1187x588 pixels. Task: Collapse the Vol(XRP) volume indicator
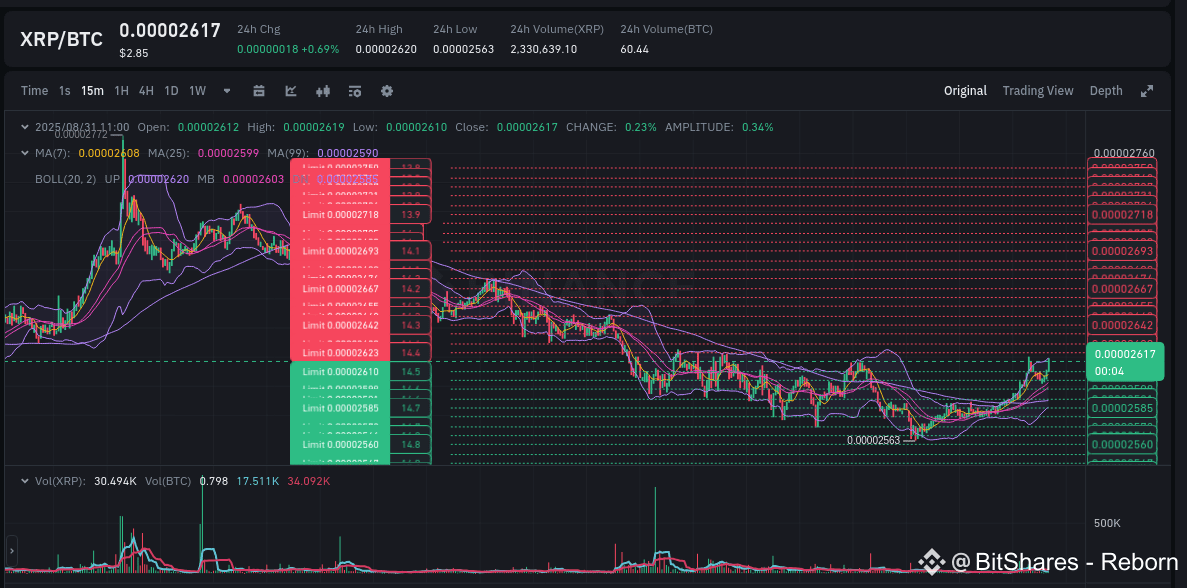26,481
